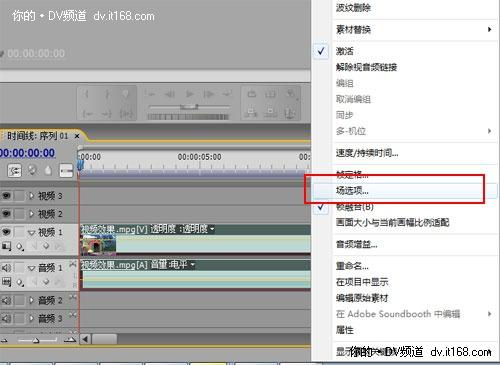
Task: Mute the 音频 1 track speaker icon
Action: coord(6,268)
